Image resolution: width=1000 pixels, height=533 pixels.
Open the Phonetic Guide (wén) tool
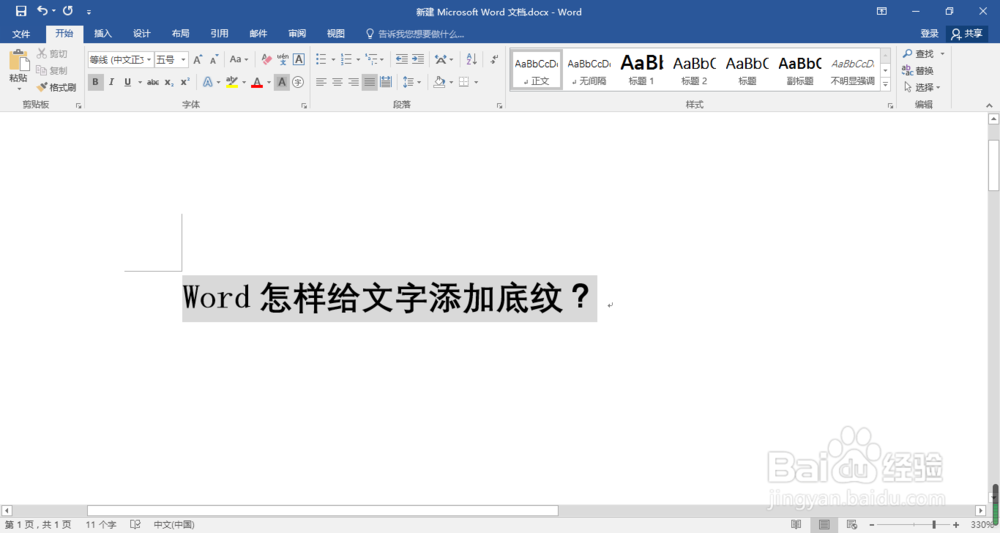(x=283, y=59)
